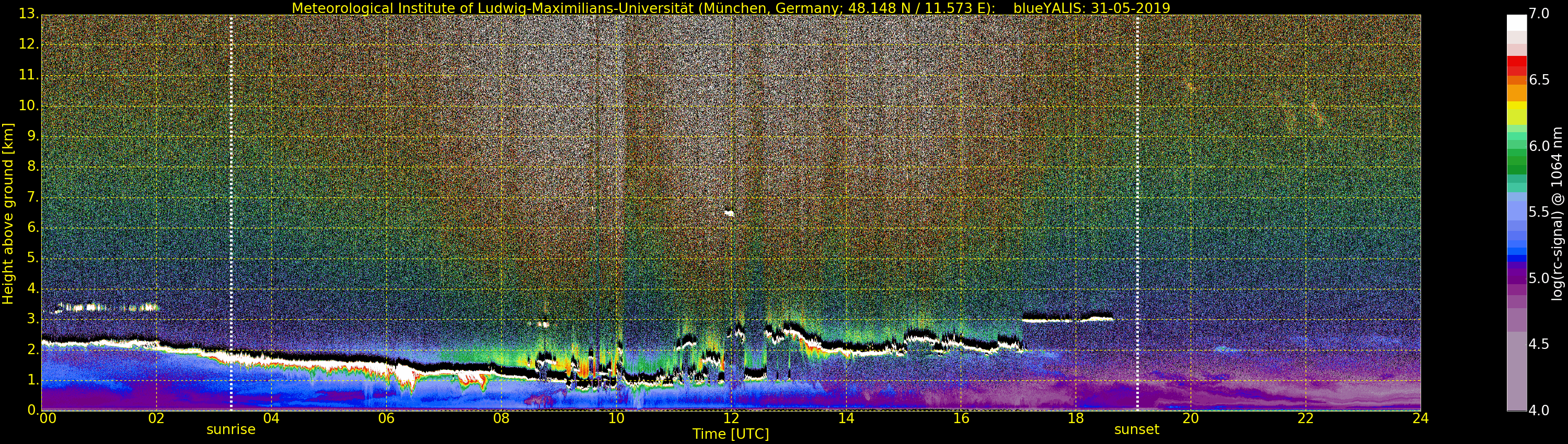Click the 'sunset' label below the plot
The height and width of the screenshot is (444, 1568).
coord(1136,429)
